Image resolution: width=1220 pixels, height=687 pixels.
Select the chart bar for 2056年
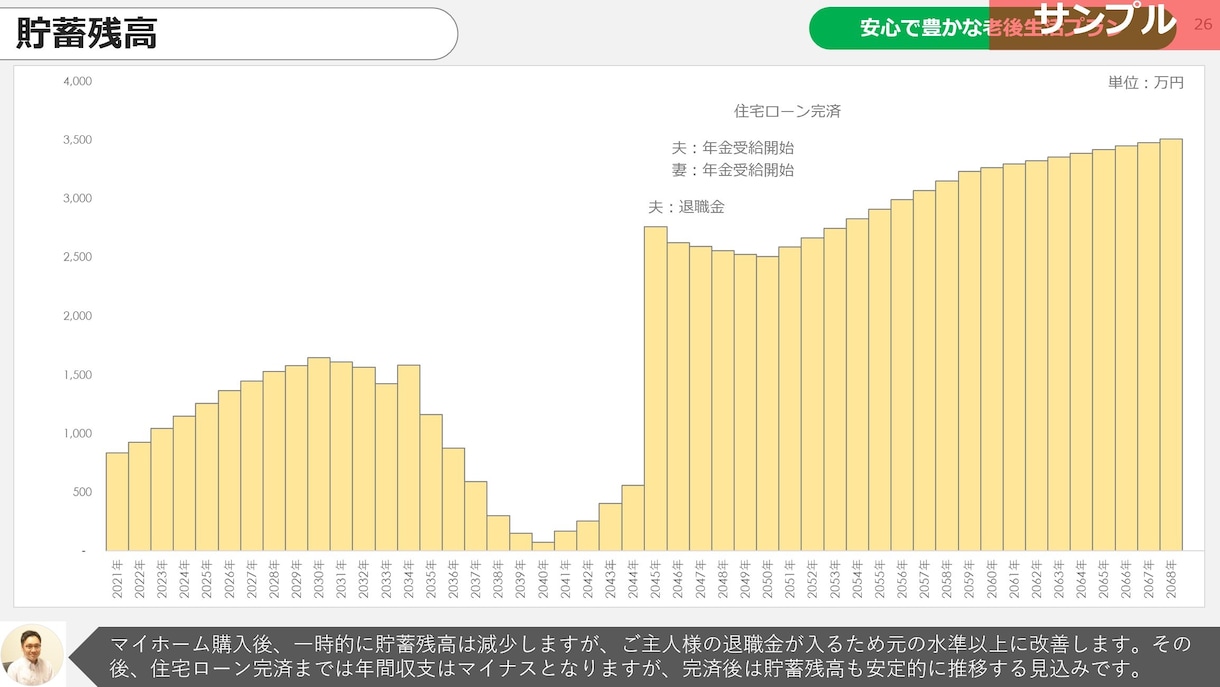(901, 375)
